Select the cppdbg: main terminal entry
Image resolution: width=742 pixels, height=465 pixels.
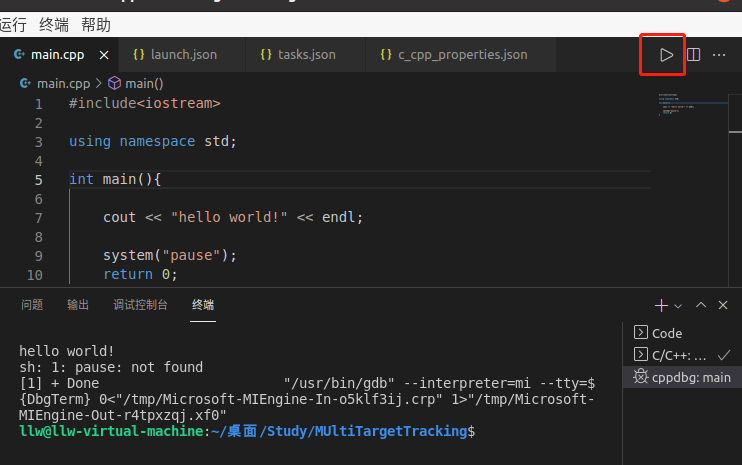click(682, 377)
